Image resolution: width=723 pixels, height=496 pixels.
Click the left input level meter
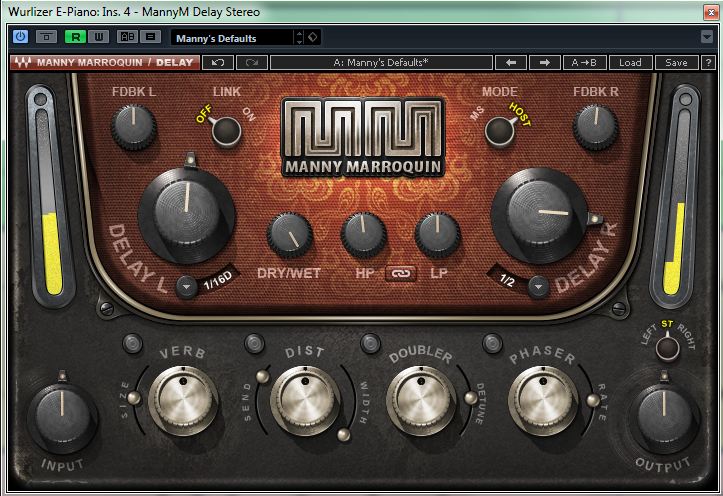click(x=51, y=202)
